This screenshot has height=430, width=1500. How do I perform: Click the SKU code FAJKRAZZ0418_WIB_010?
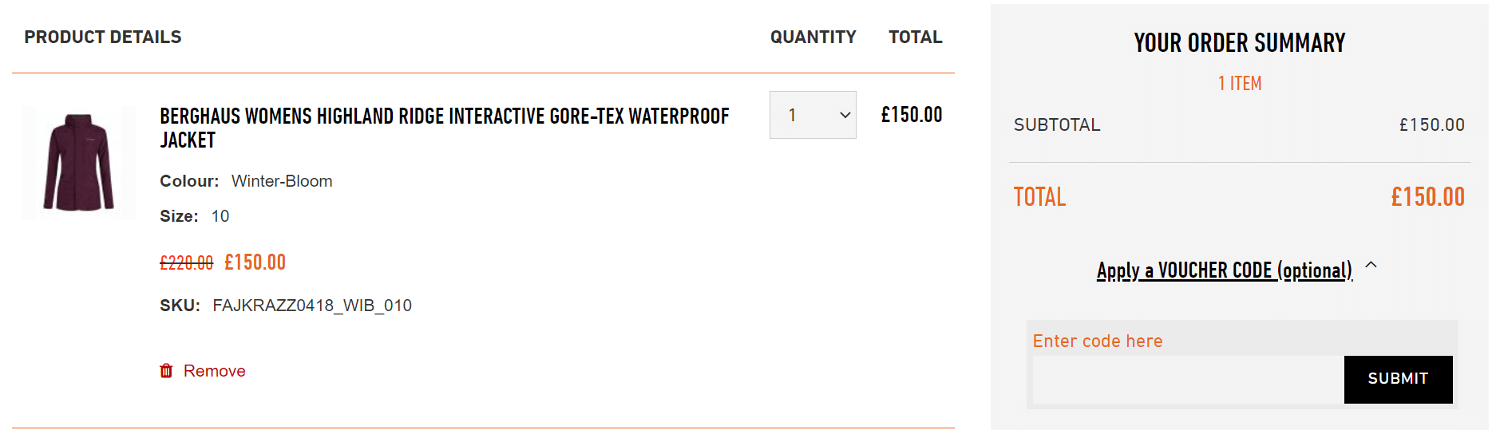coord(312,305)
